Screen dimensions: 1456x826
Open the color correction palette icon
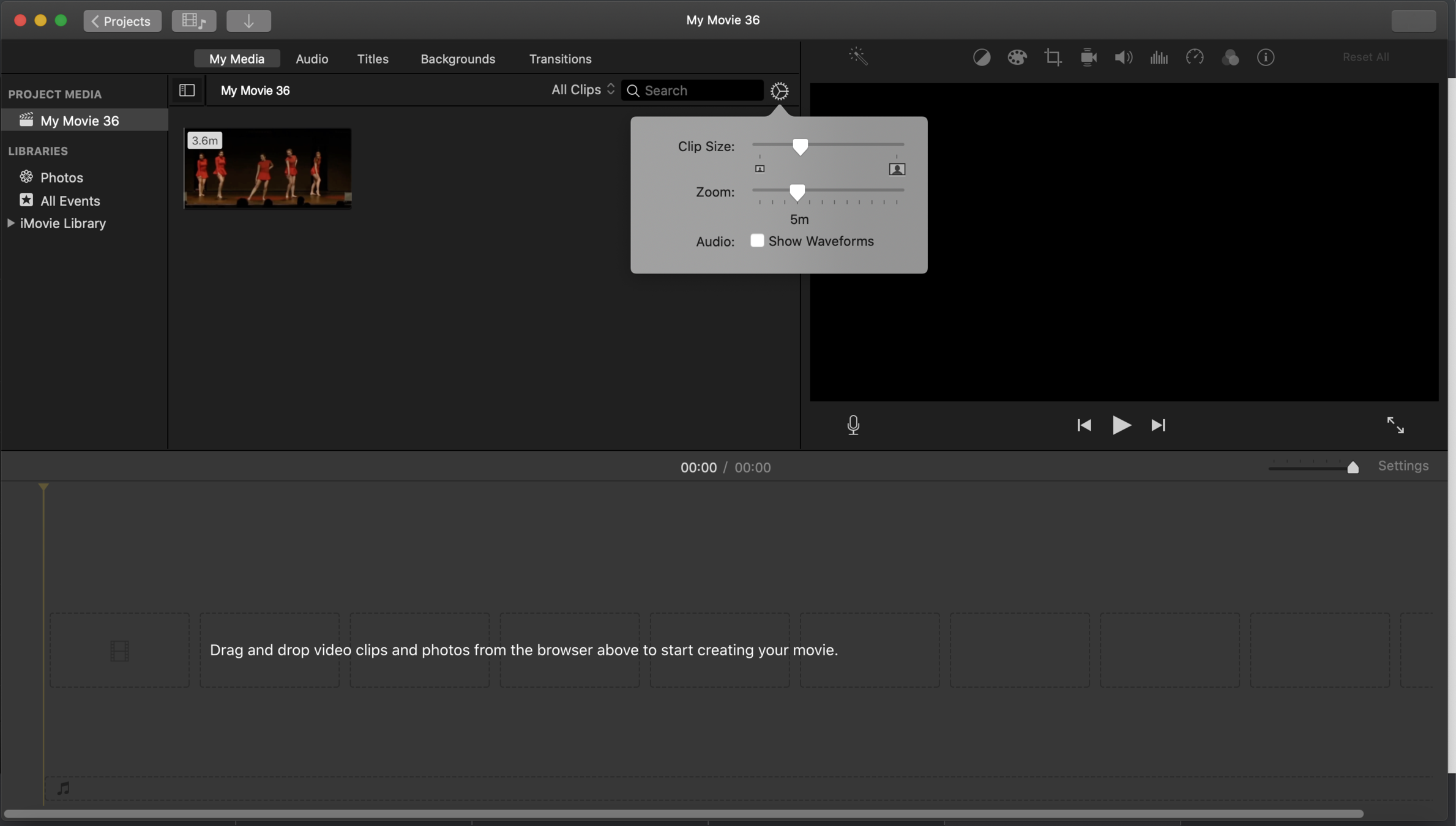(1017, 58)
